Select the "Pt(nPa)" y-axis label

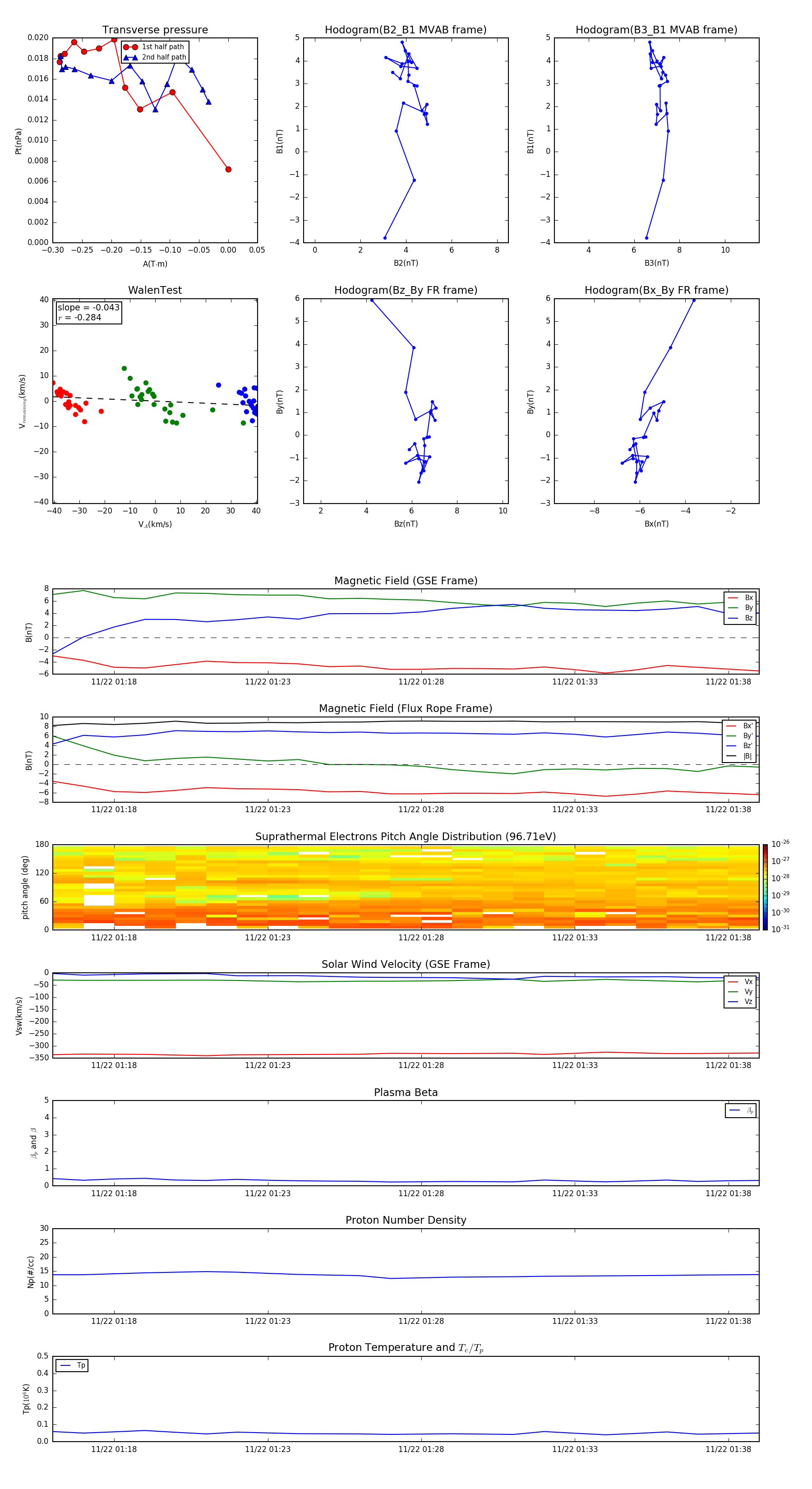[x=18, y=141]
